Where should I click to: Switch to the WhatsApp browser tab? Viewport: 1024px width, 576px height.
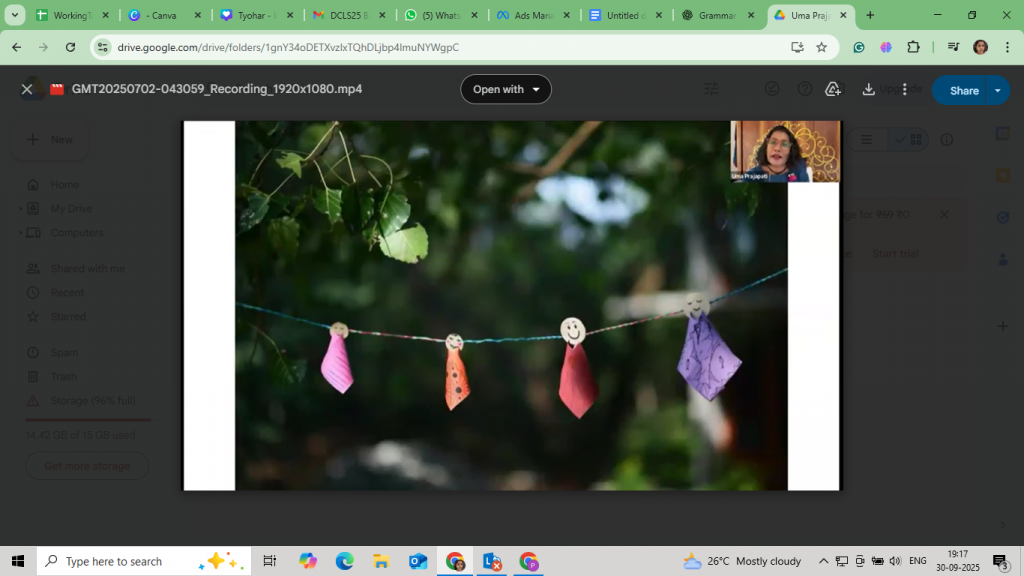(x=440, y=16)
